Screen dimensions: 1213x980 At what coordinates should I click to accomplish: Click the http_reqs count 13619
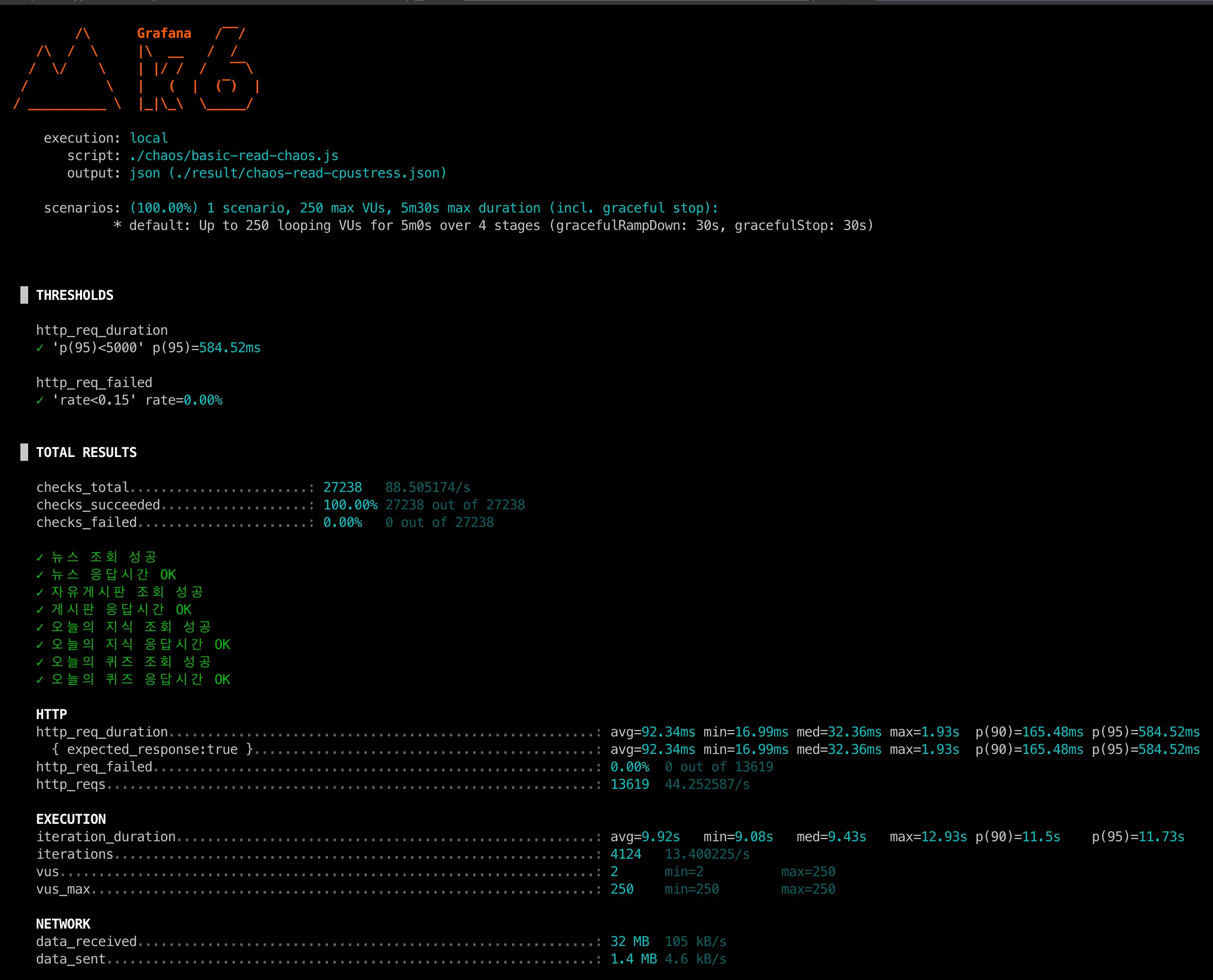[629, 784]
